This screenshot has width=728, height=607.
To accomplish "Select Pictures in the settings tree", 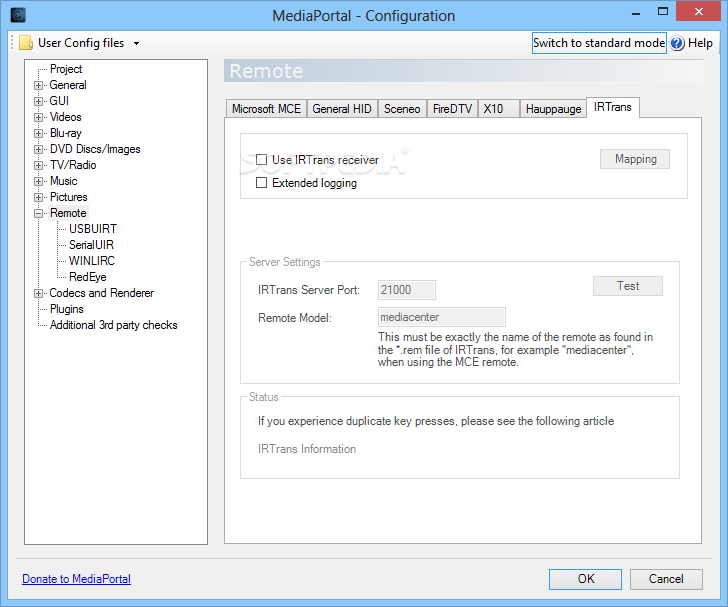I will (x=69, y=197).
